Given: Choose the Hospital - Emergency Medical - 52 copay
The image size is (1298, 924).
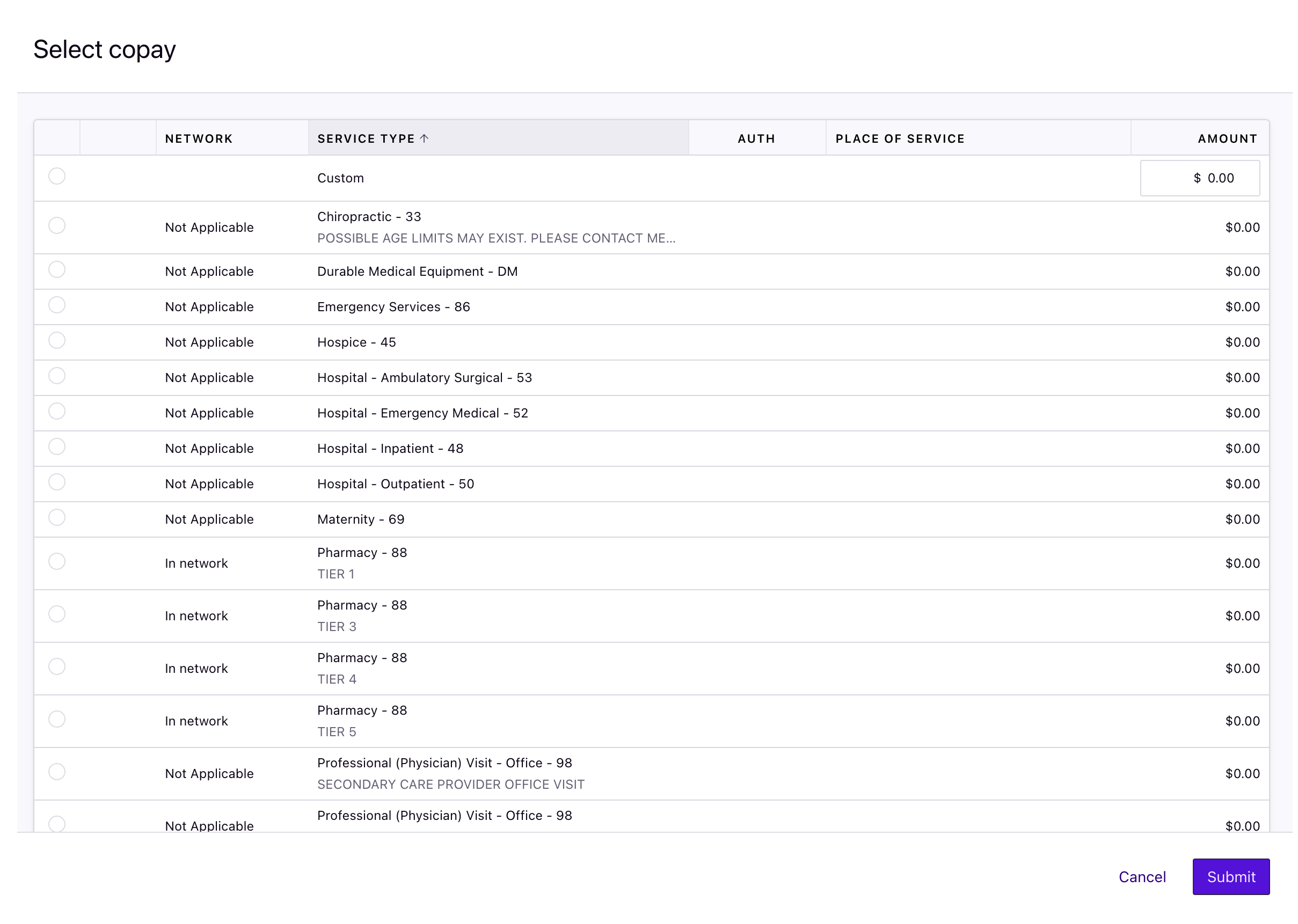Looking at the screenshot, I should pos(57,412).
